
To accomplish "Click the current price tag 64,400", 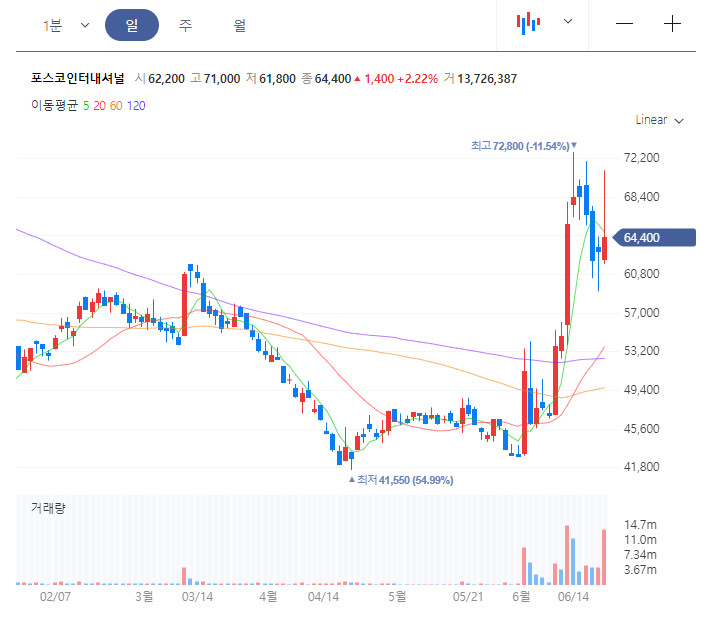I will [x=654, y=237].
